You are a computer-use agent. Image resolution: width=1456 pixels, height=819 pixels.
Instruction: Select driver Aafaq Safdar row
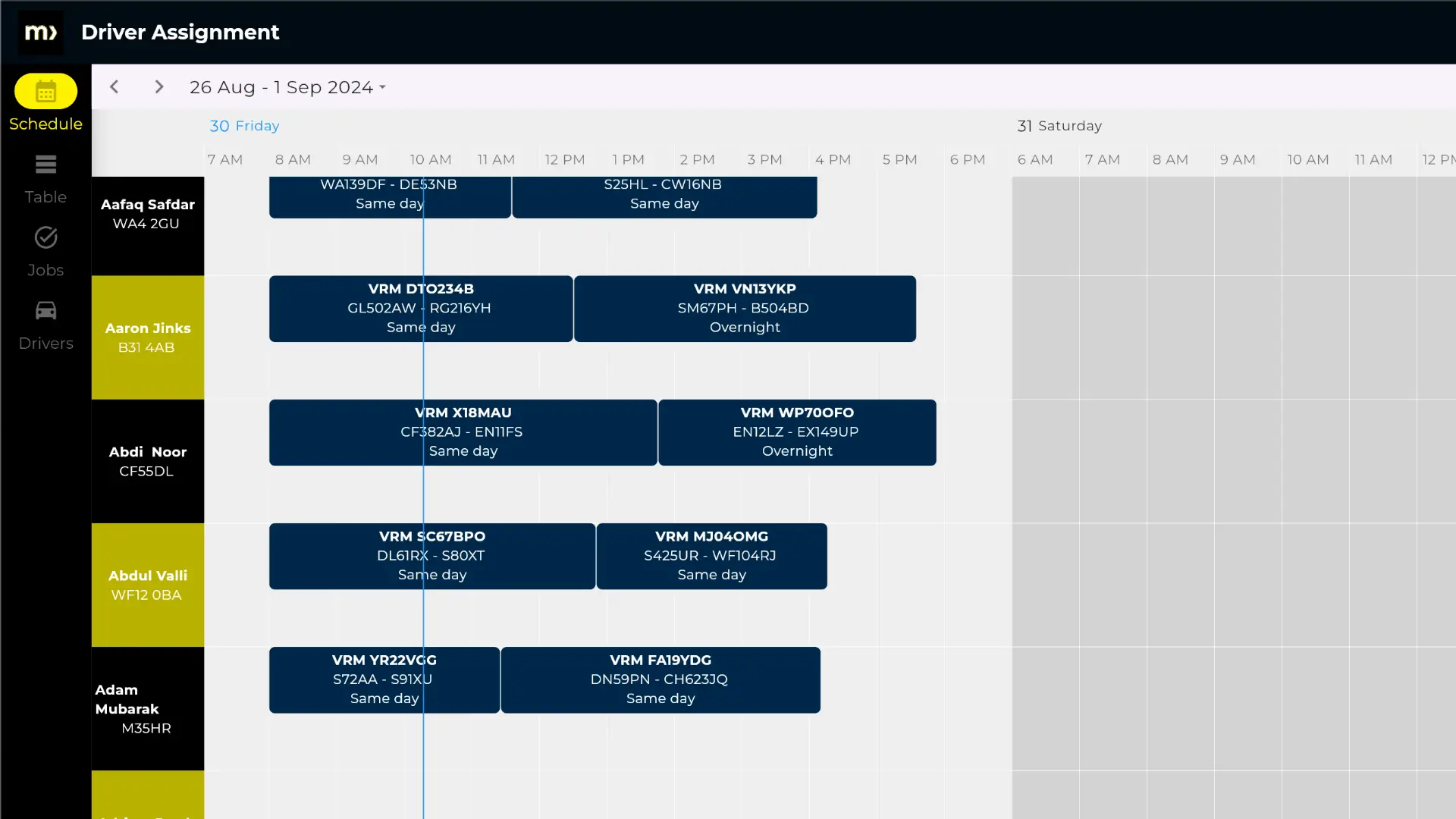148,226
